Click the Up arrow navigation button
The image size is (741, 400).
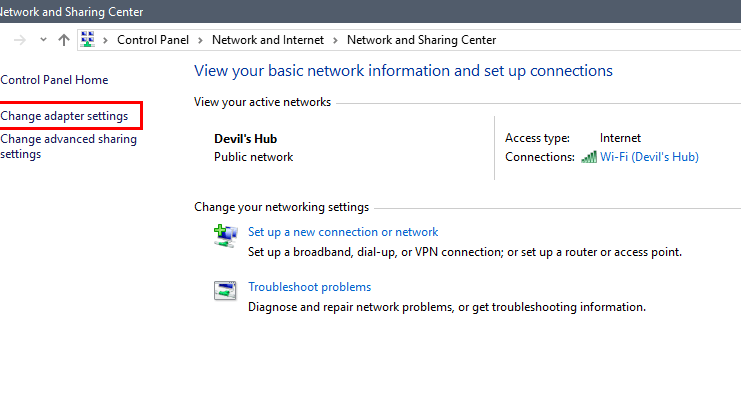(64, 40)
